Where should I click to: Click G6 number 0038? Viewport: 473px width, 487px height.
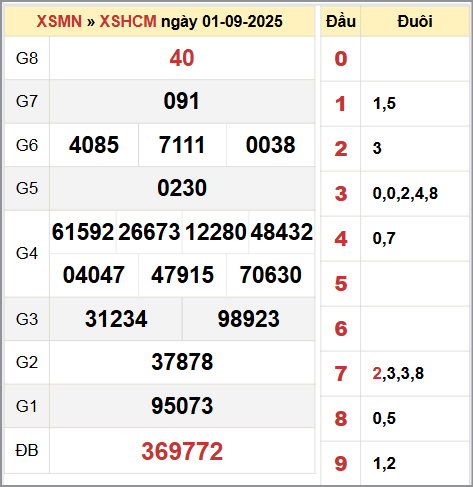(x=270, y=145)
